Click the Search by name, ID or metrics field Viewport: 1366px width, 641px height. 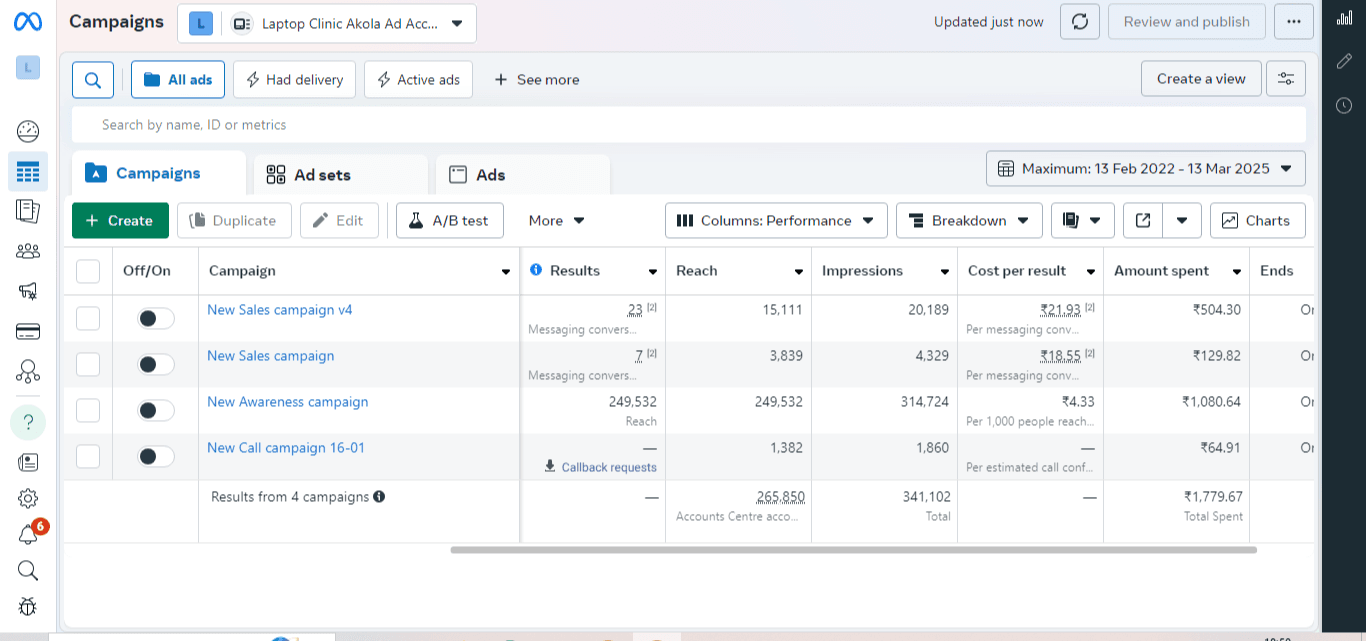688,125
